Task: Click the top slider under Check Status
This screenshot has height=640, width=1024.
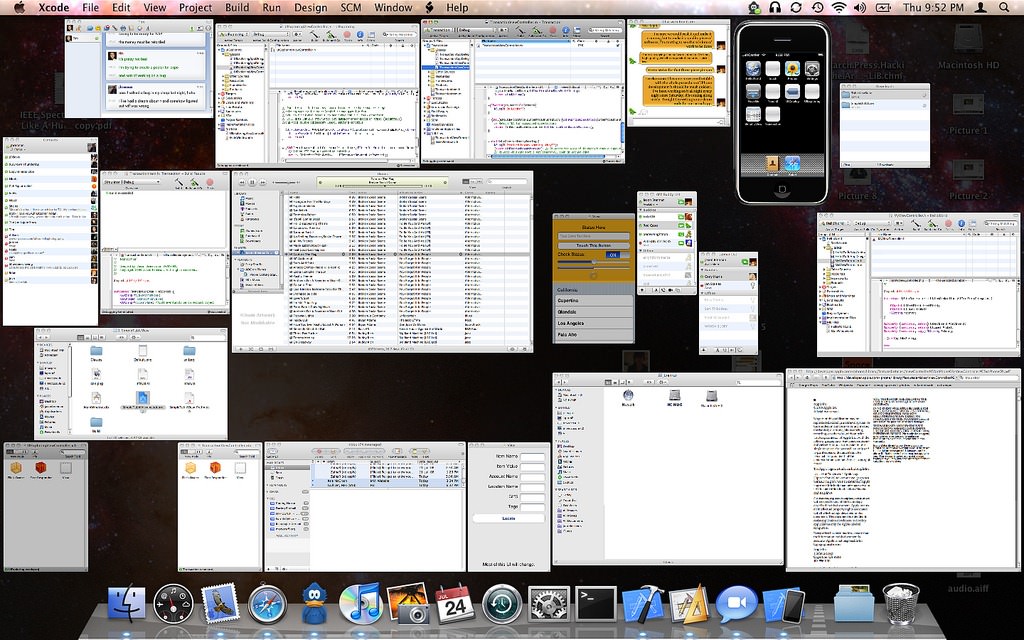Action: (594, 261)
